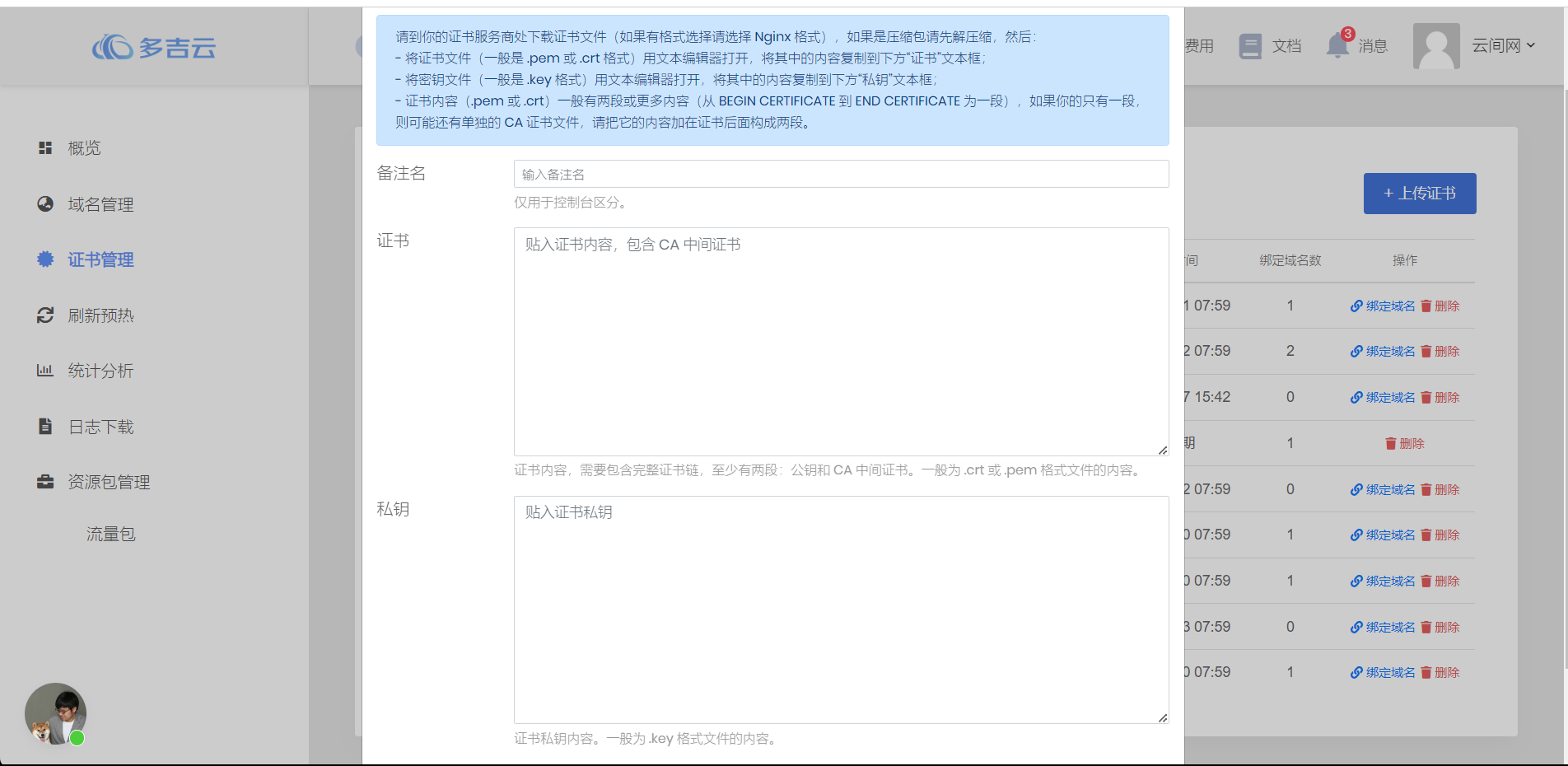
Task: Click the 证书管理 certificate icon
Action: click(x=45, y=259)
